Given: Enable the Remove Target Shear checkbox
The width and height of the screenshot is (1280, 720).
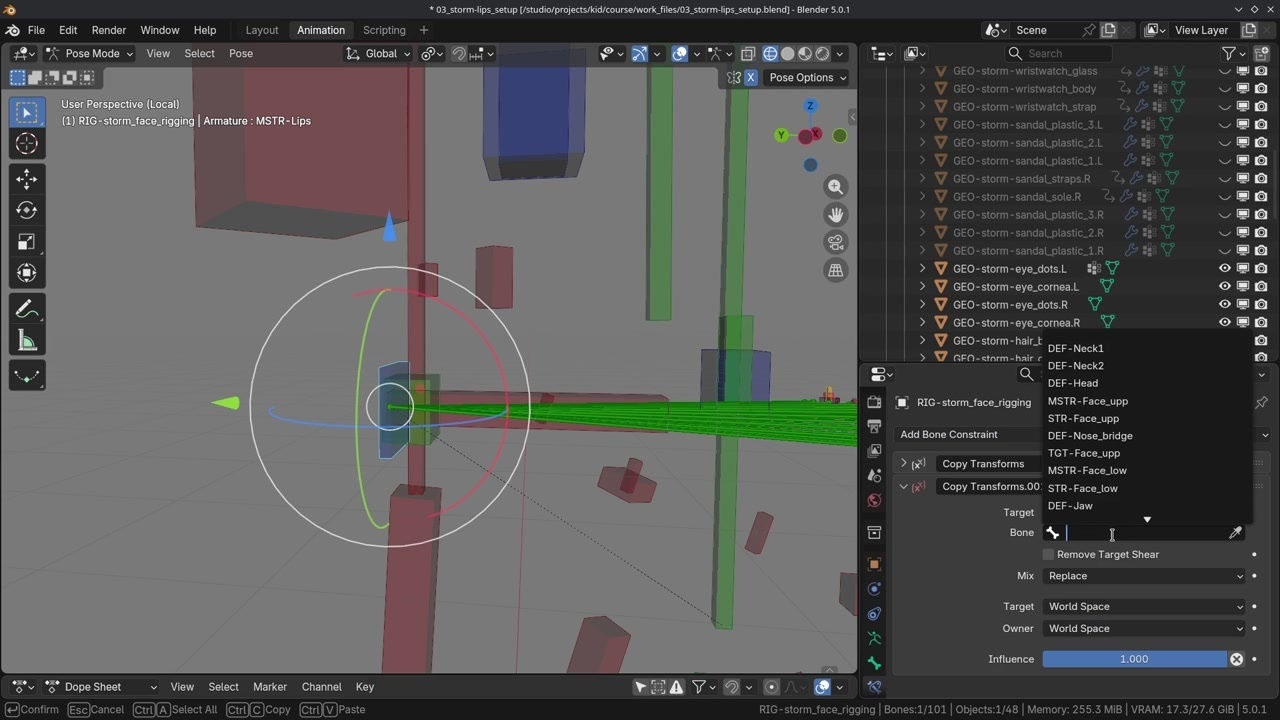Looking at the screenshot, I should coord(1048,554).
